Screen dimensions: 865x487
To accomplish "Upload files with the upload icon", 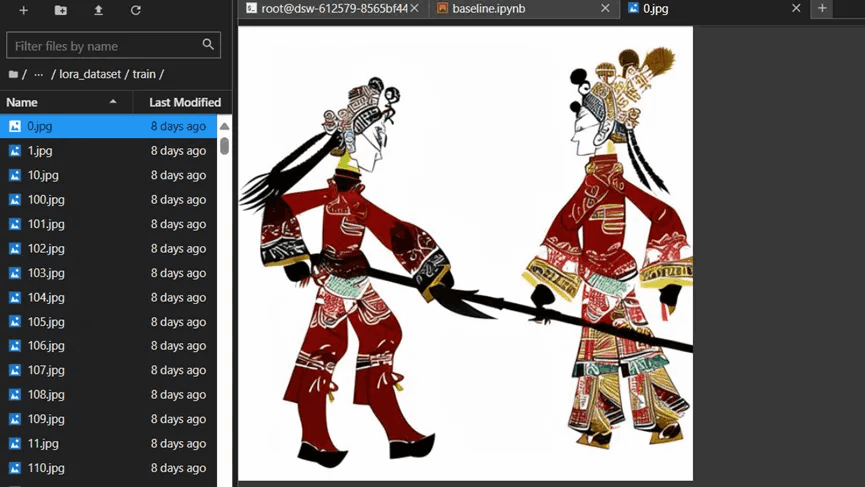I will pyautogui.click(x=98, y=10).
